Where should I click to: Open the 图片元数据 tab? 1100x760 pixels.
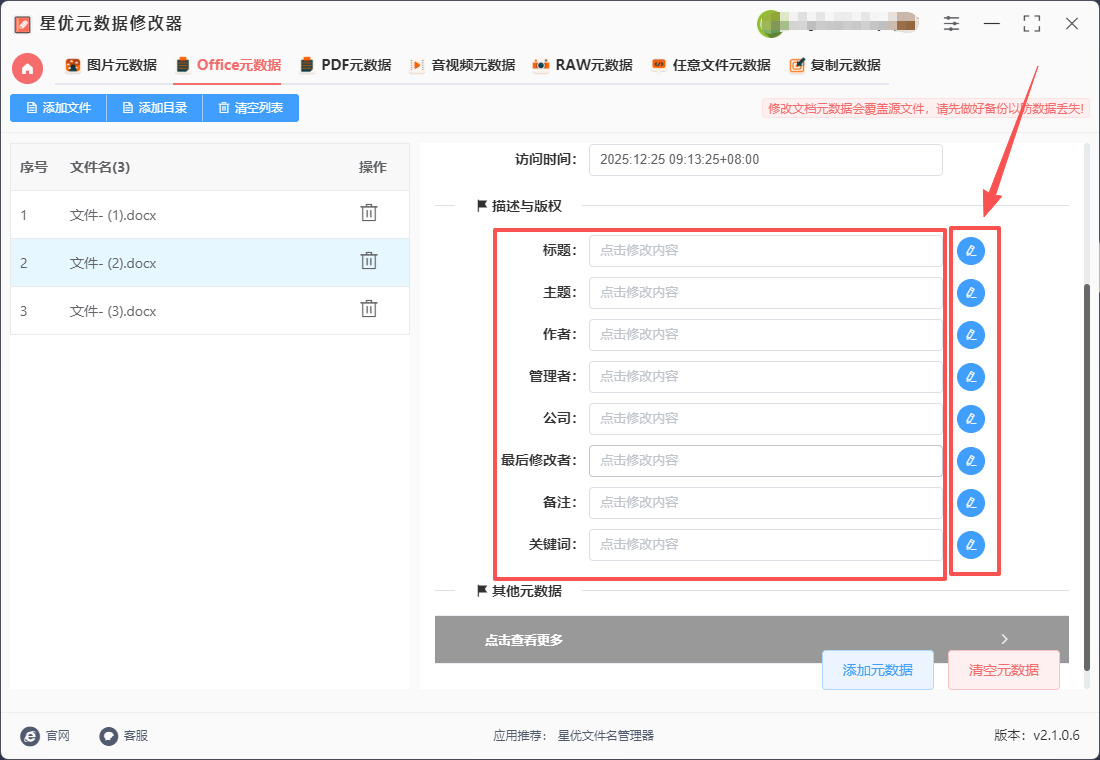pos(111,65)
